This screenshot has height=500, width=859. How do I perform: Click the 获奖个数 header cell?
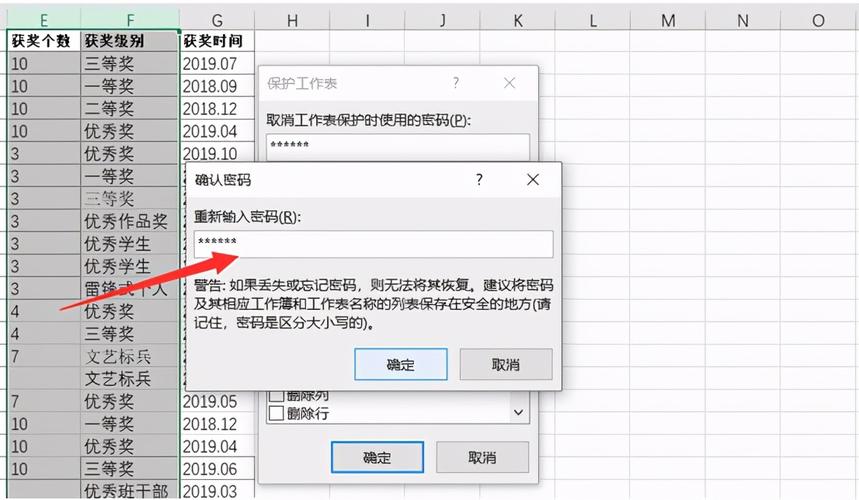[x=44, y=41]
